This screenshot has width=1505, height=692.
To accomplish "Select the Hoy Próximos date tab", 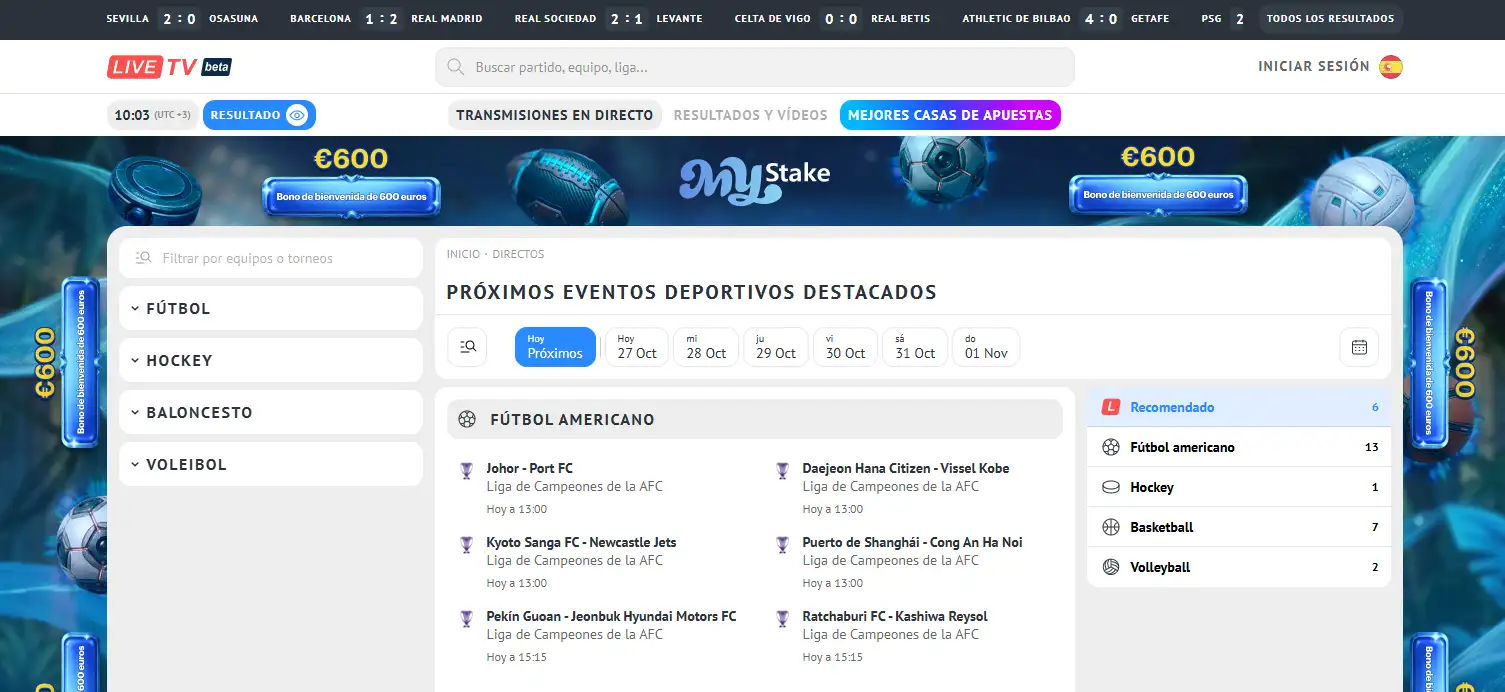I will click(555, 347).
